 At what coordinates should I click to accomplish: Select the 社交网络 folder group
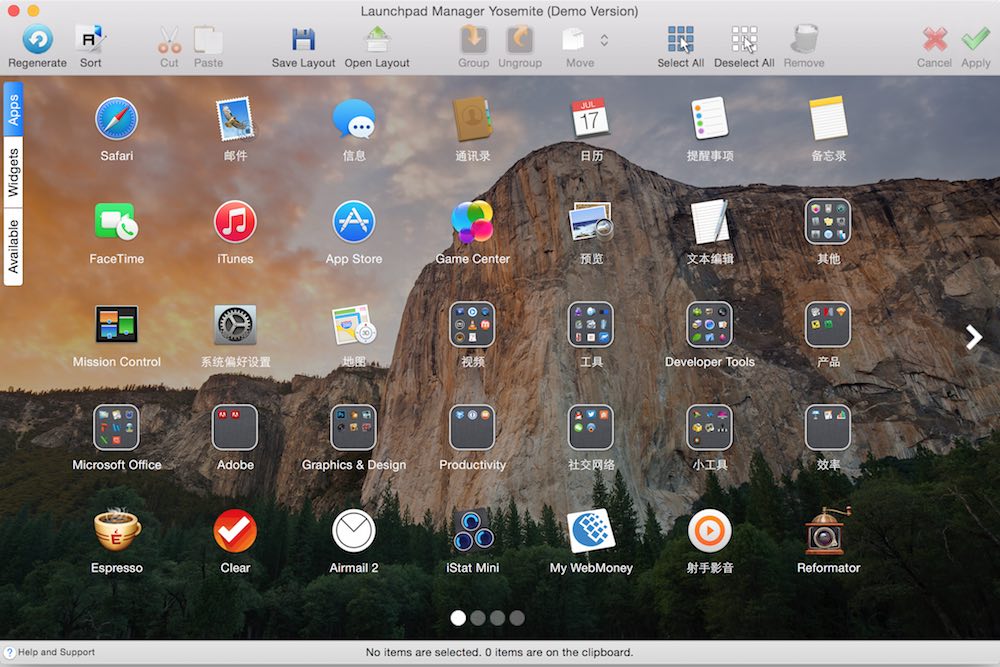591,427
